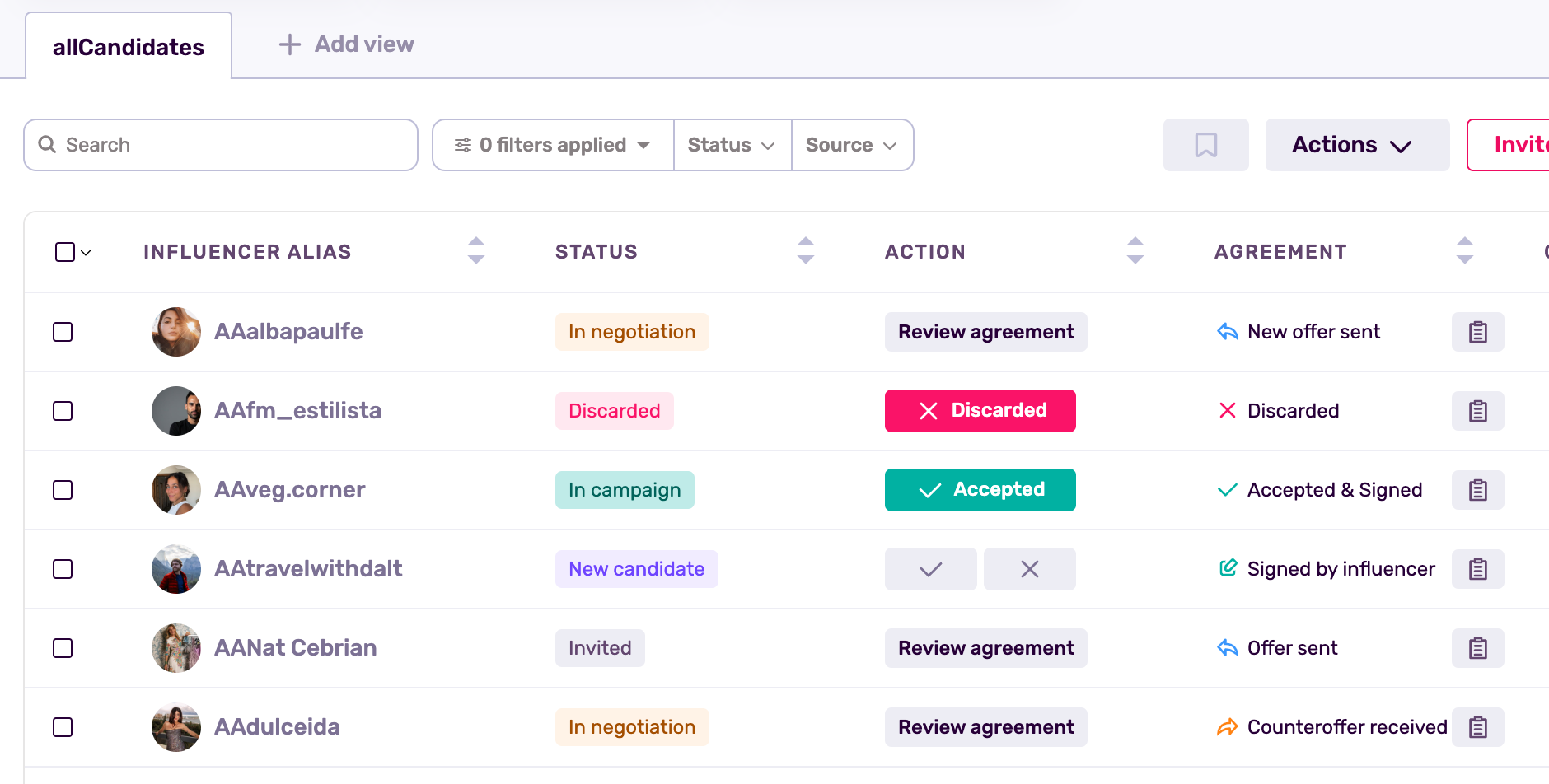
Task: Check the box next to AANat Cebrian
Action: 63,648
